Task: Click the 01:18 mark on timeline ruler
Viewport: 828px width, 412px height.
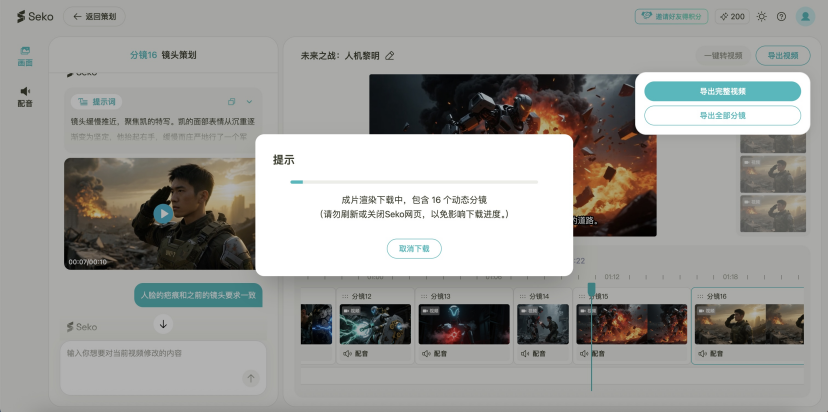Action: (730, 277)
